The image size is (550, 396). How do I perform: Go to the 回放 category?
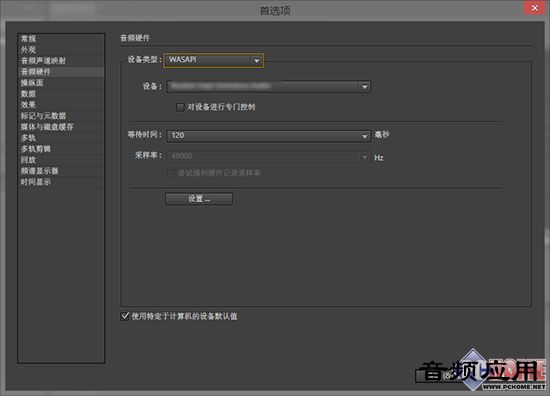click(61, 160)
